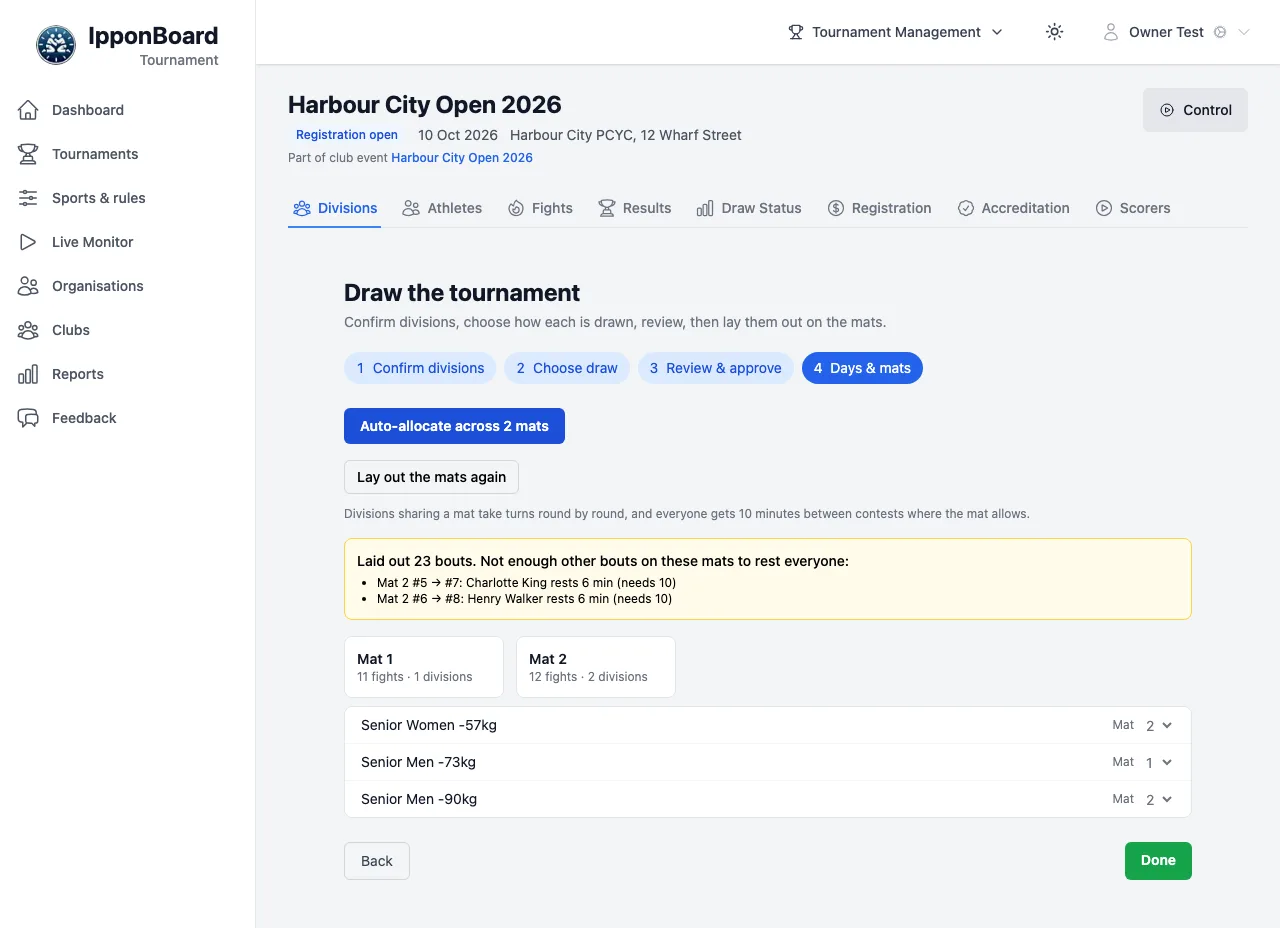This screenshot has height=928, width=1280.
Task: Go to step 2 Choose draw
Action: click(x=567, y=368)
